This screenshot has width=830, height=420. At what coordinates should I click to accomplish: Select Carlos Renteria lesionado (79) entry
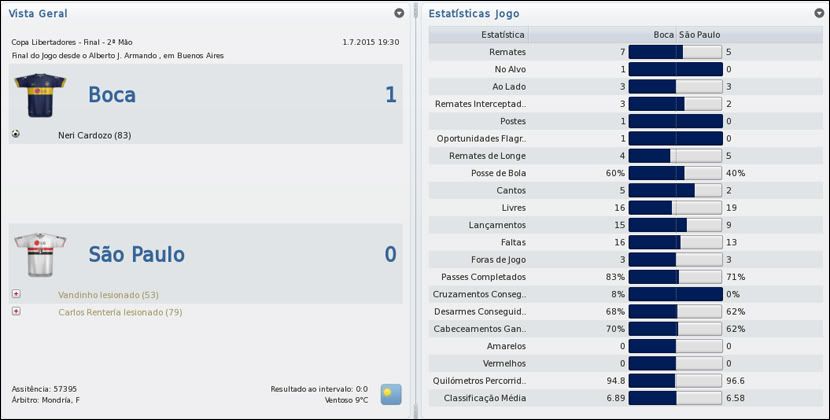click(120, 312)
